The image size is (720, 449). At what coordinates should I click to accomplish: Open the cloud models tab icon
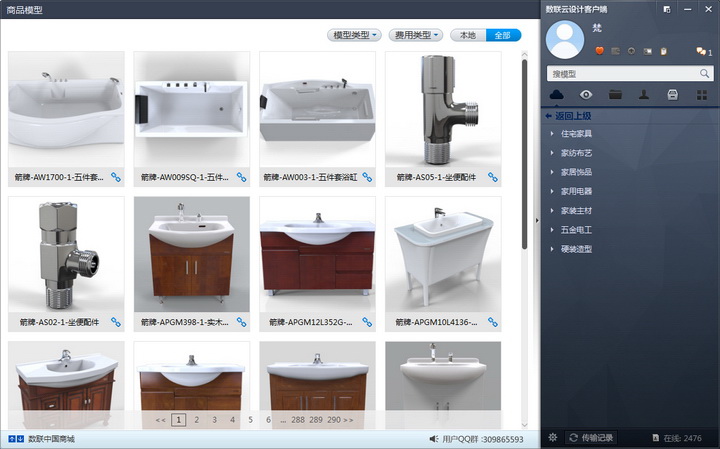[x=556, y=95]
